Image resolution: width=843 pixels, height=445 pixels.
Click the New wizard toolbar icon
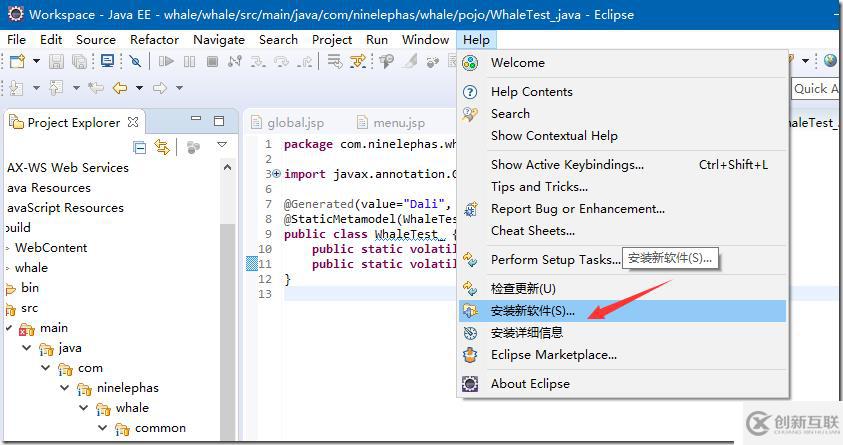[x=17, y=61]
